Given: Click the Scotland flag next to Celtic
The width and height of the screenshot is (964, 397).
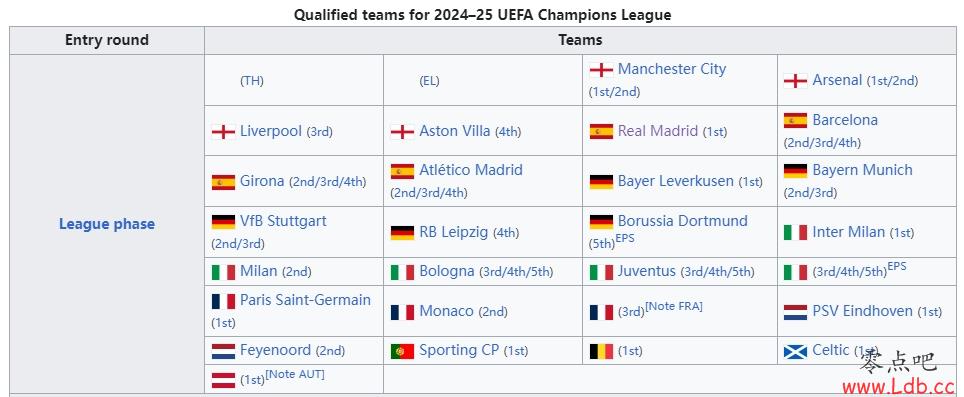Looking at the screenshot, I should 795,351.
